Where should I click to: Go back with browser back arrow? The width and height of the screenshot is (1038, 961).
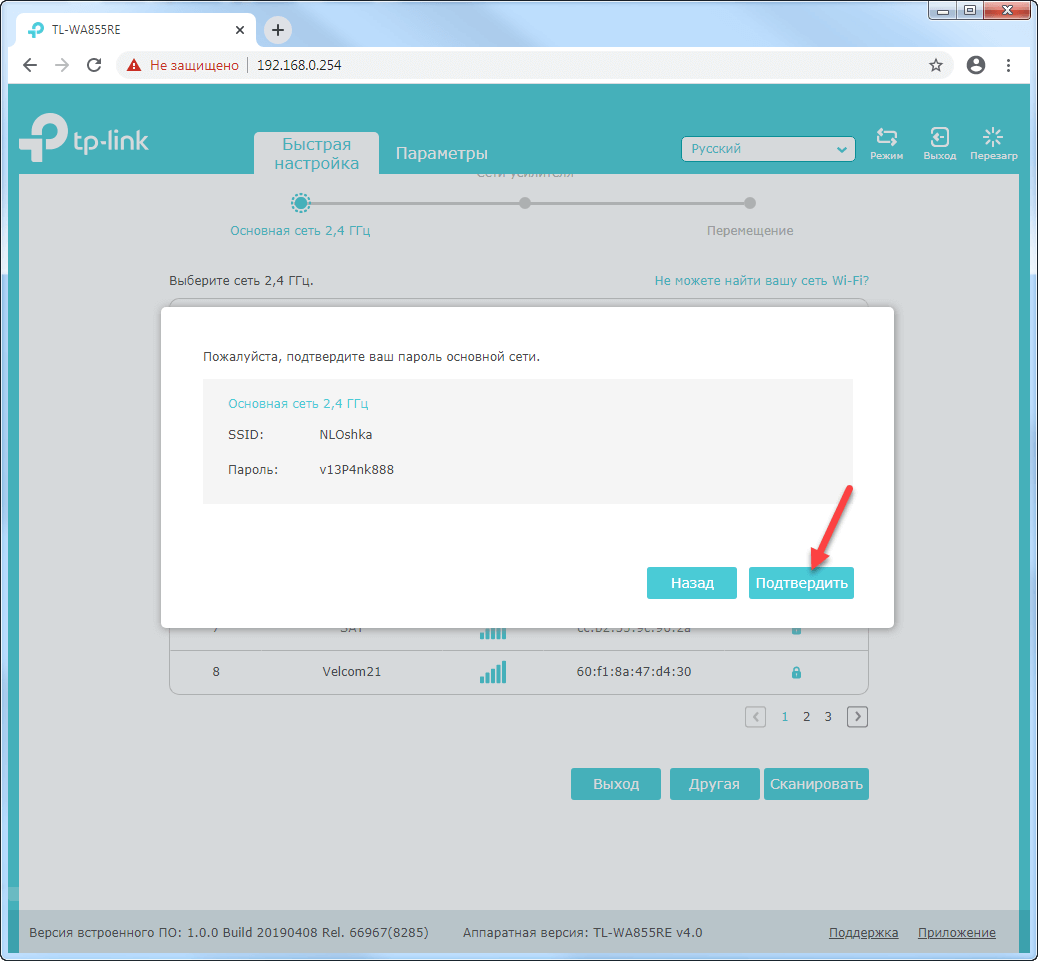30,65
